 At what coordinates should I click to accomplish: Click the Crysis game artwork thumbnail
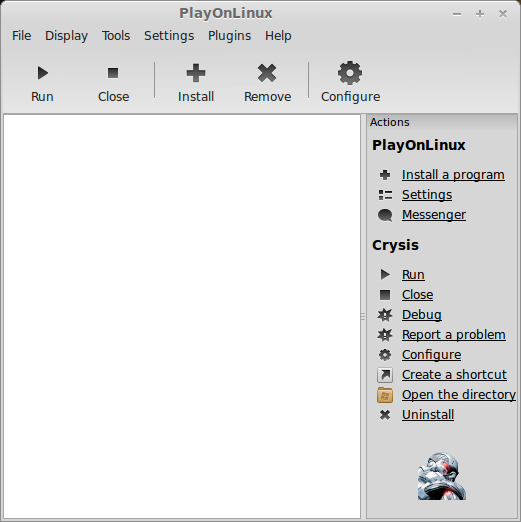tap(442, 476)
